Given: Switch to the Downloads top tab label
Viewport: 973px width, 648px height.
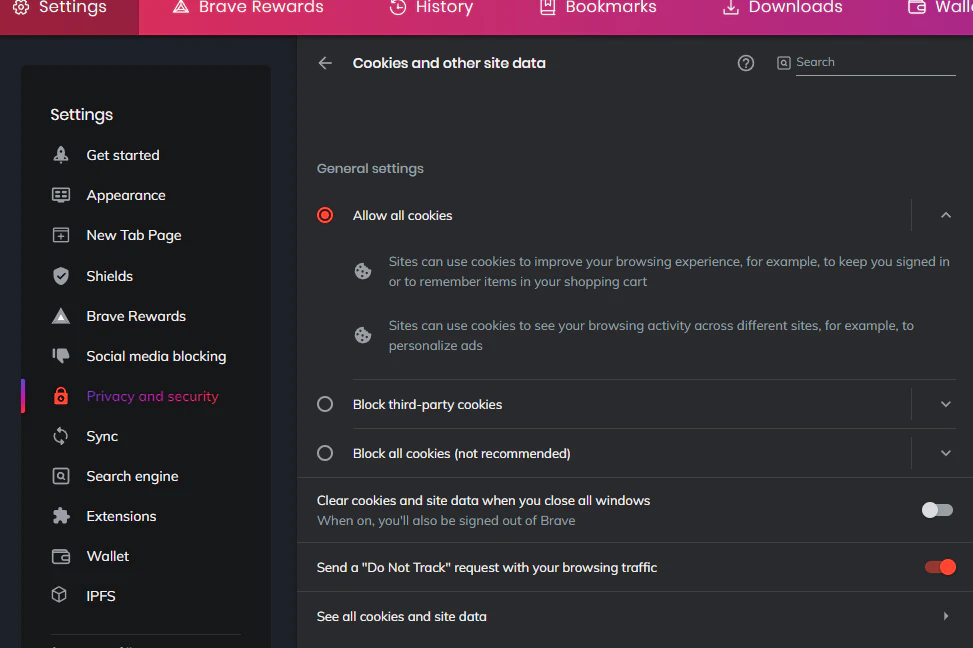Looking at the screenshot, I should [x=796, y=7].
